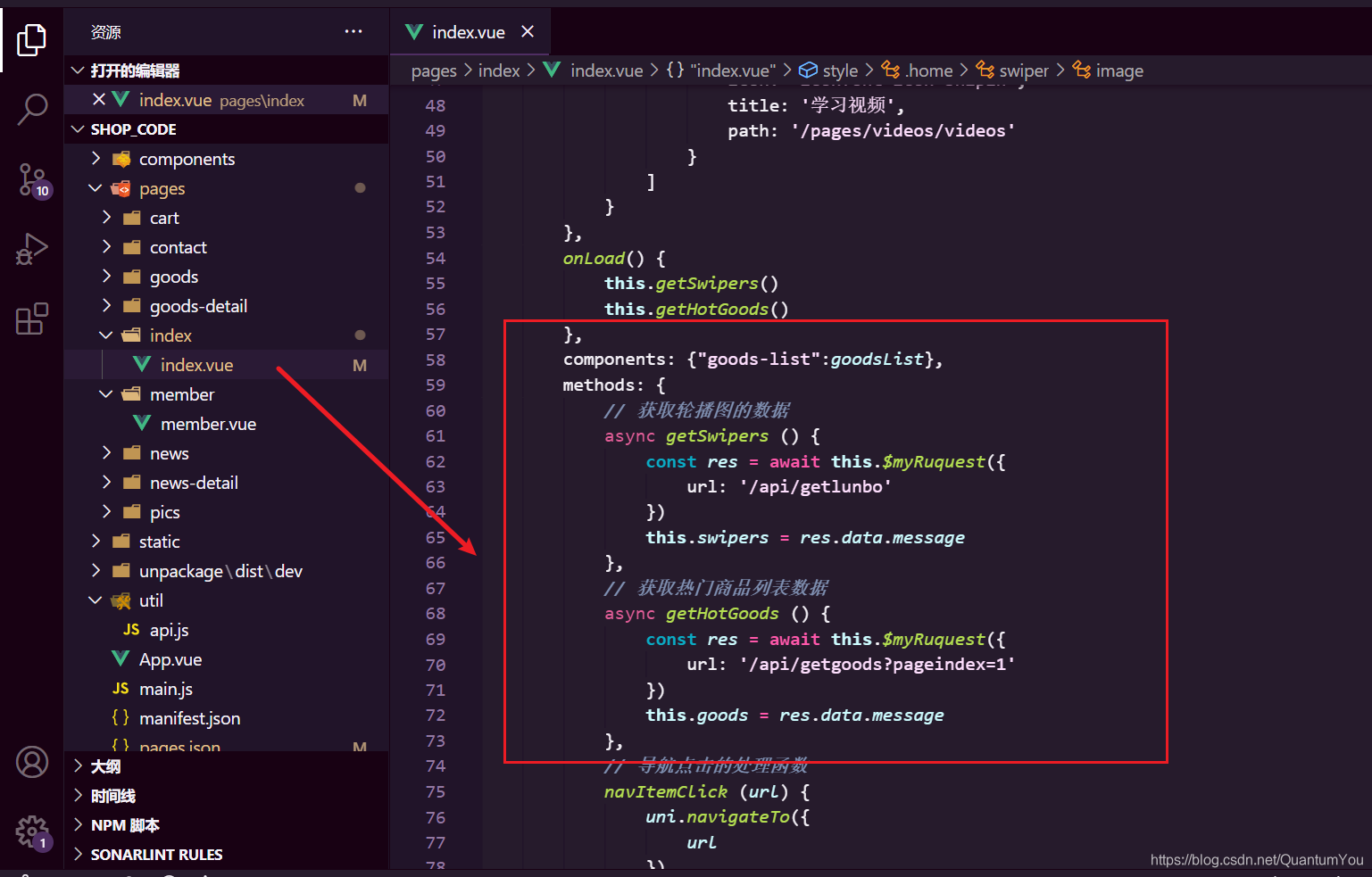1372x877 pixels.
Task: Expand the 大纲 outline section
Action: tap(227, 766)
